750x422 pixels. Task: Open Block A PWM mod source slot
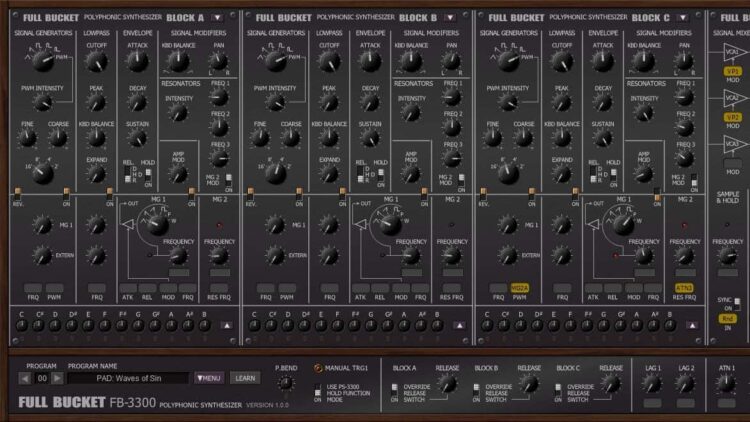[54, 288]
